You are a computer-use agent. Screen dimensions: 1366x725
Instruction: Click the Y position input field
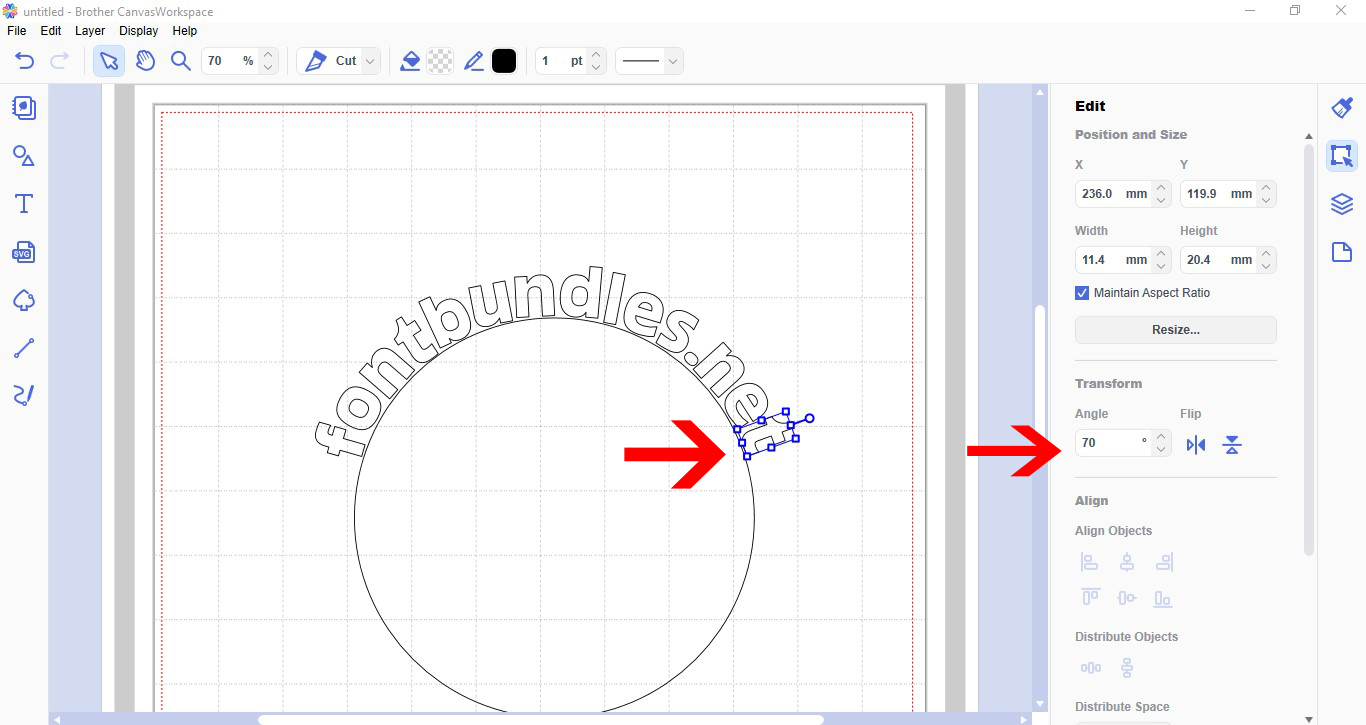[x=1218, y=194]
